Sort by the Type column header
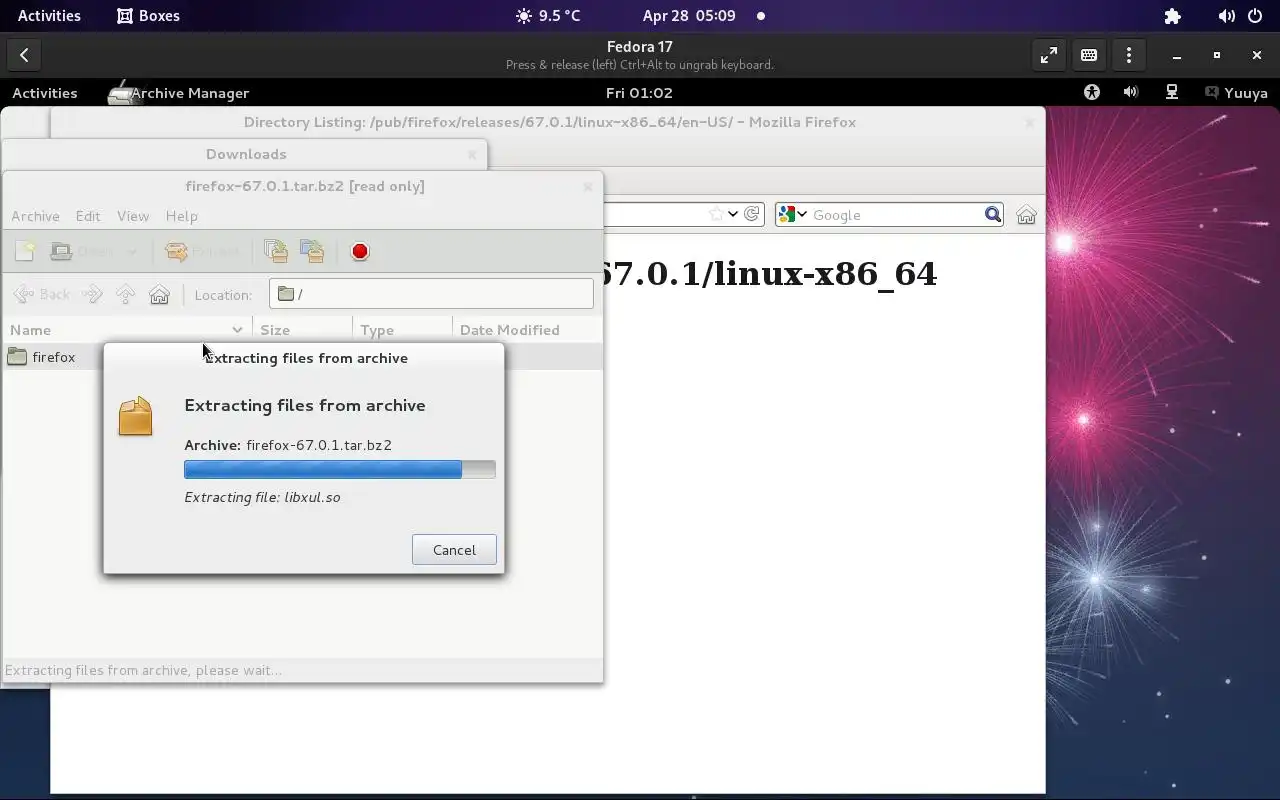This screenshot has height=800, width=1280. 402,330
